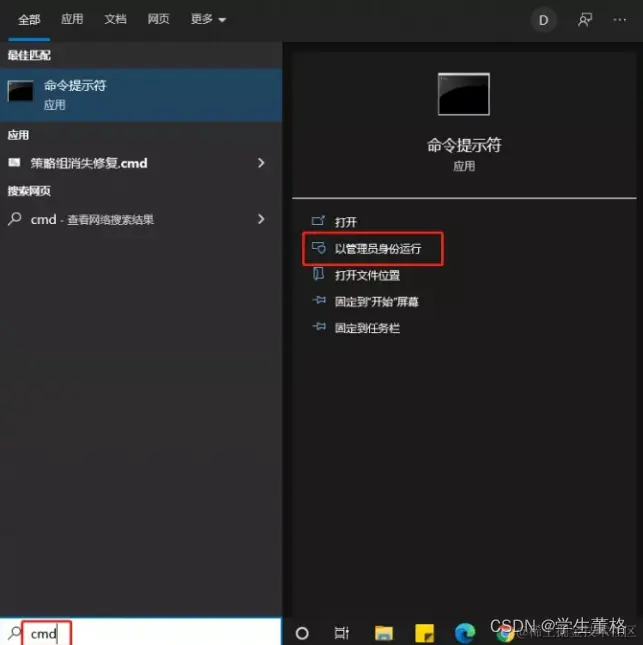Image resolution: width=643 pixels, height=645 pixels.
Task: Open the feedback person icon
Action: coord(585,19)
